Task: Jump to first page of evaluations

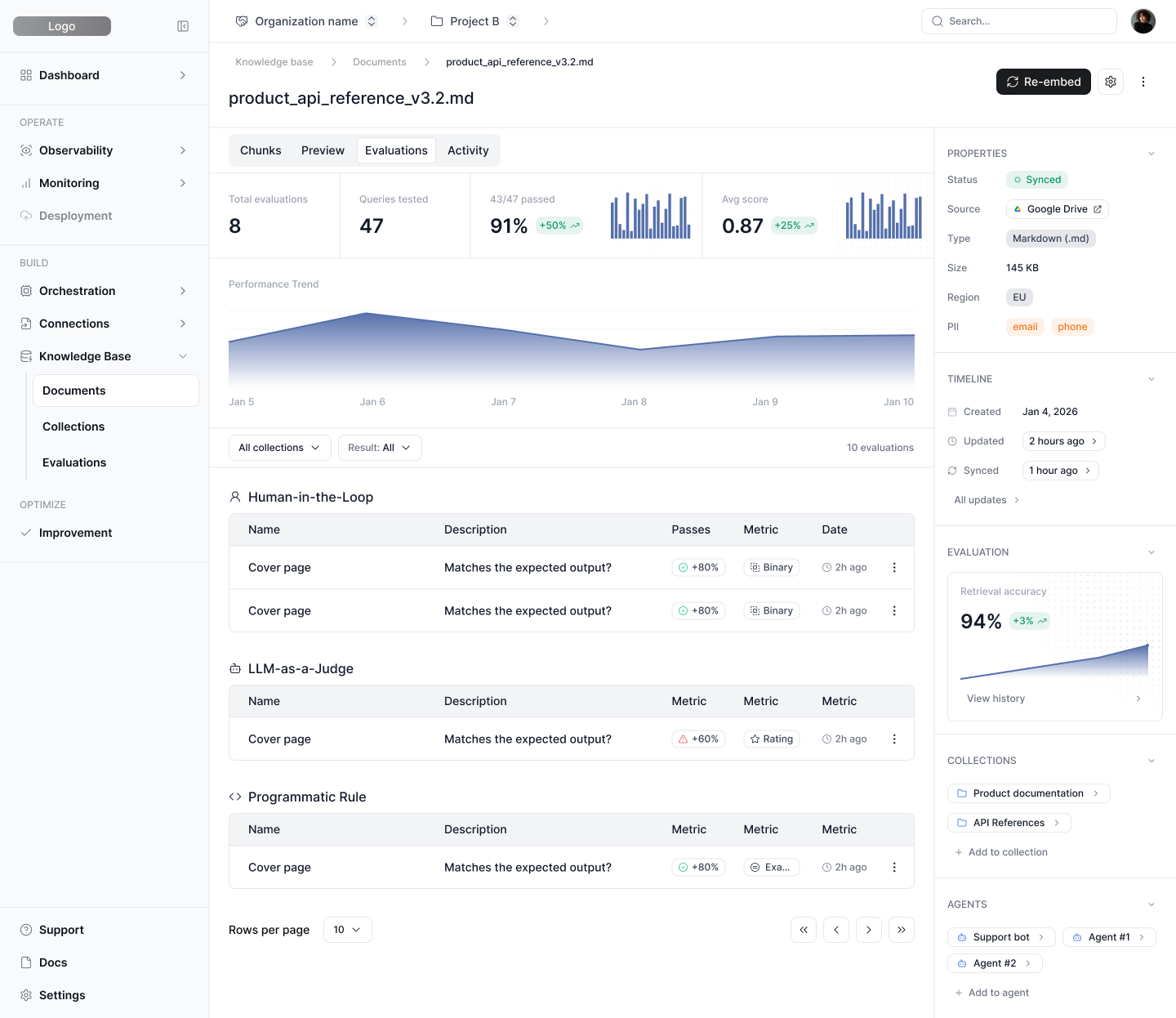Action: point(804,930)
